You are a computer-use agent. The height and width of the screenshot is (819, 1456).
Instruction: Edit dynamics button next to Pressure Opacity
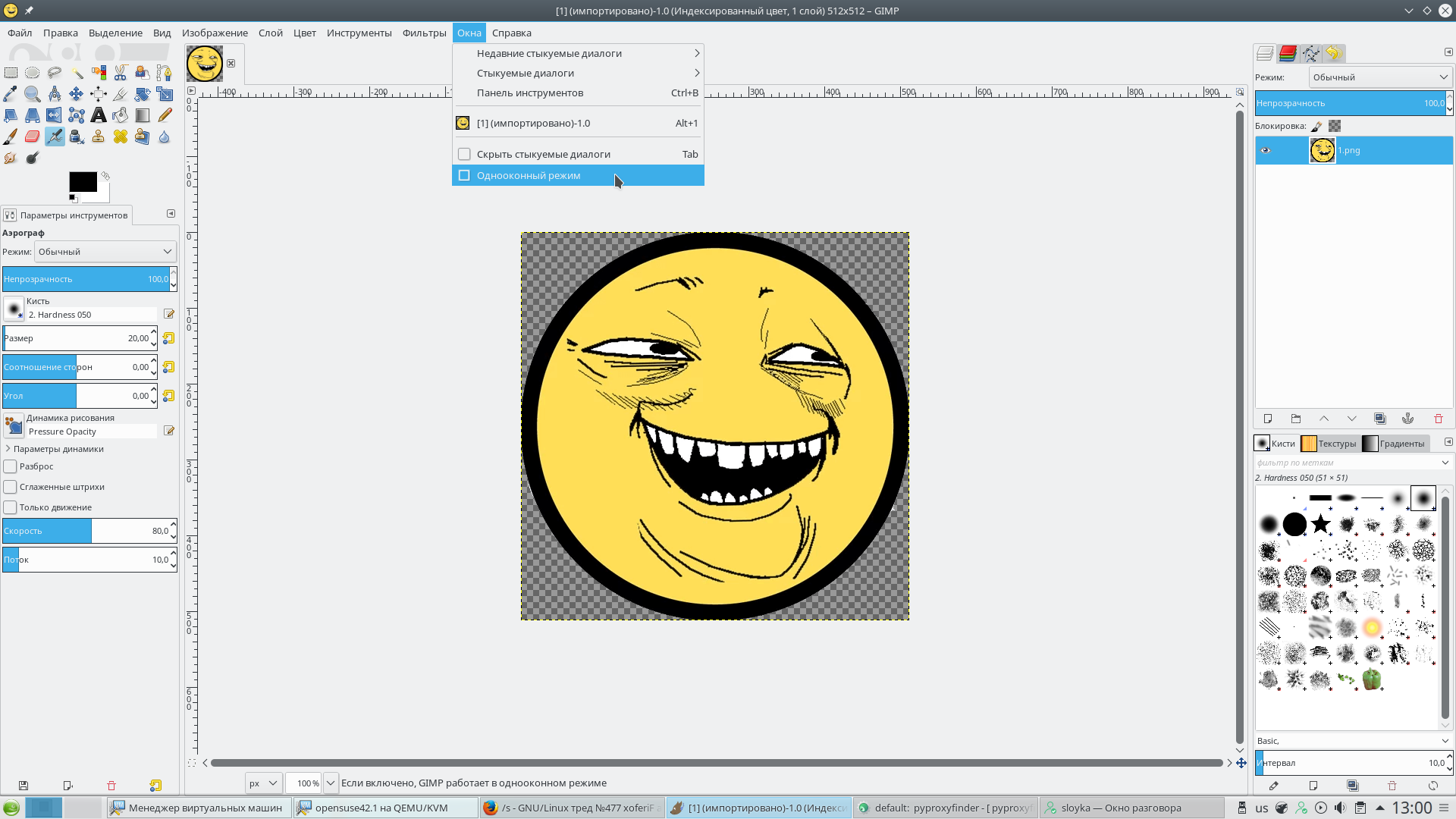click(x=169, y=431)
